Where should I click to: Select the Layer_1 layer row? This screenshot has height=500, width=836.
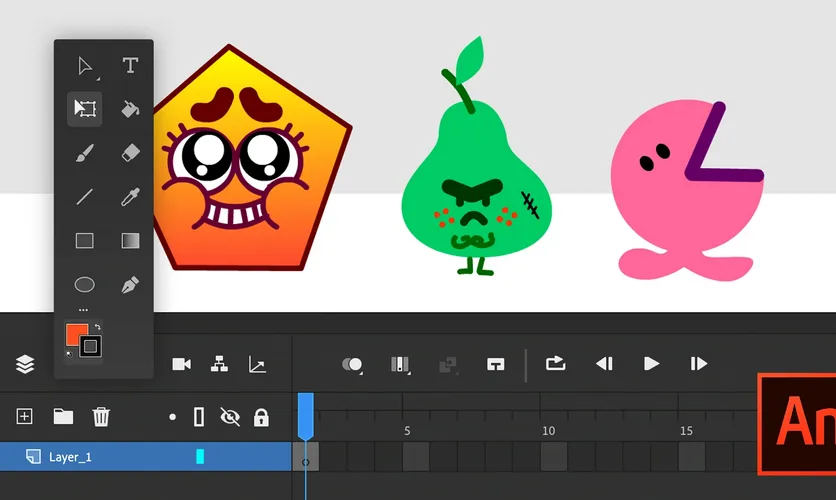100,457
